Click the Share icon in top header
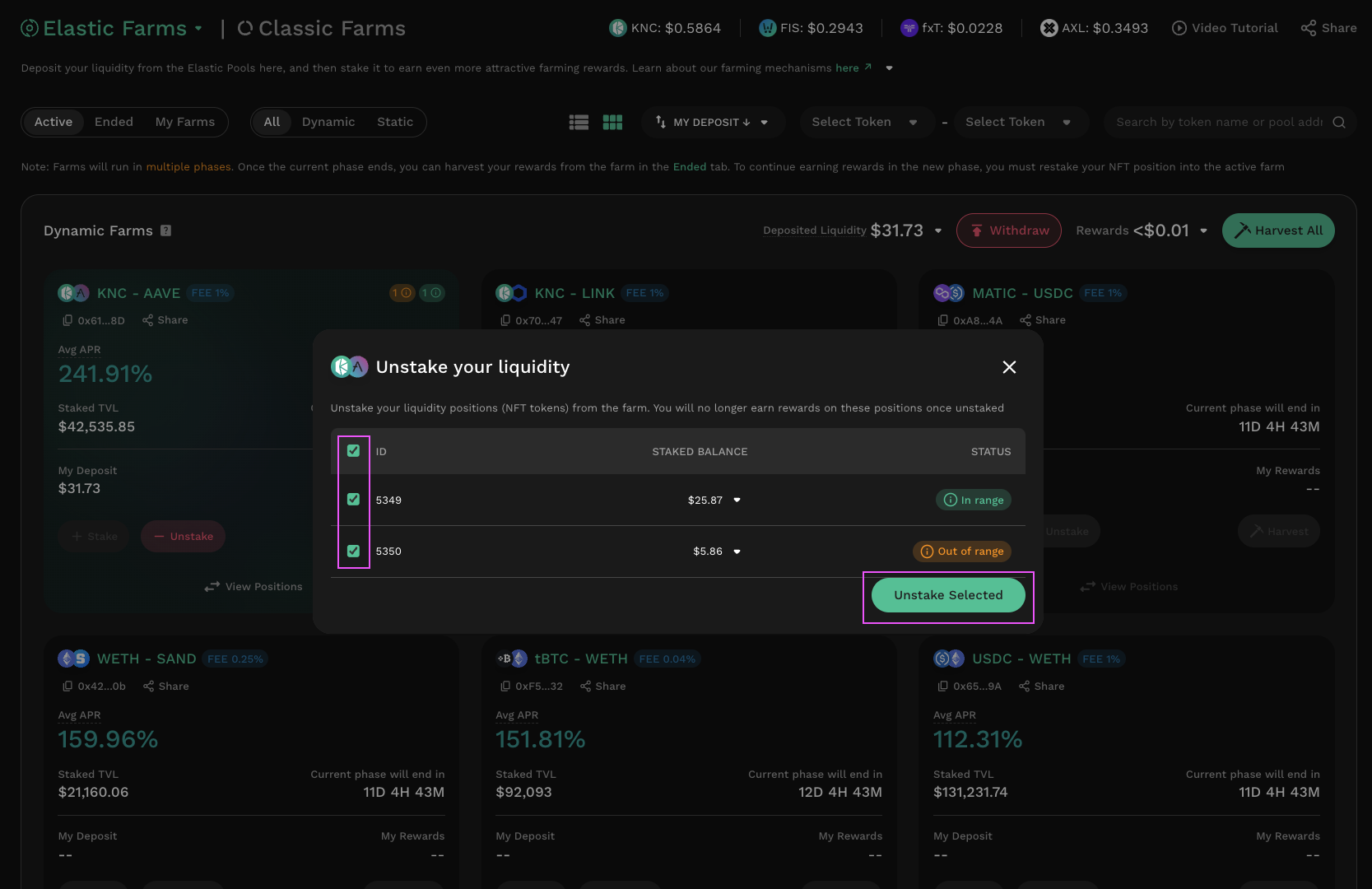Viewport: 1372px width, 889px height. [1309, 28]
